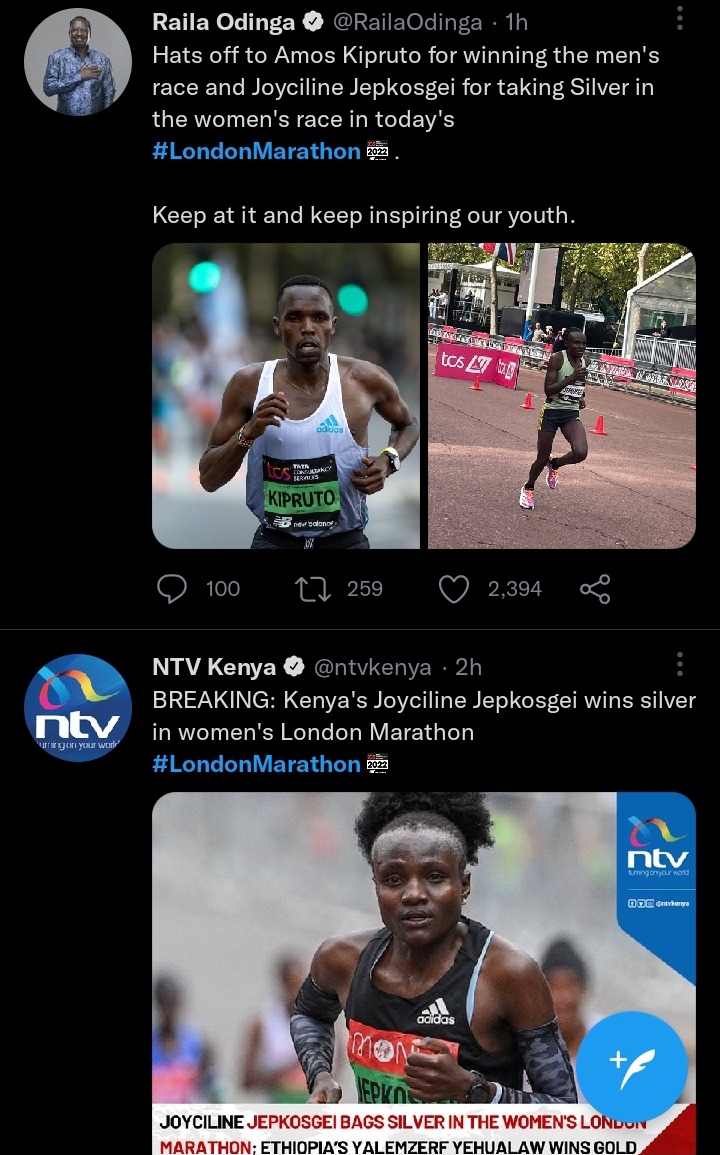View the Amos Kipruto running photo
Image resolution: width=720 pixels, height=1155 pixels.
(x=286, y=396)
